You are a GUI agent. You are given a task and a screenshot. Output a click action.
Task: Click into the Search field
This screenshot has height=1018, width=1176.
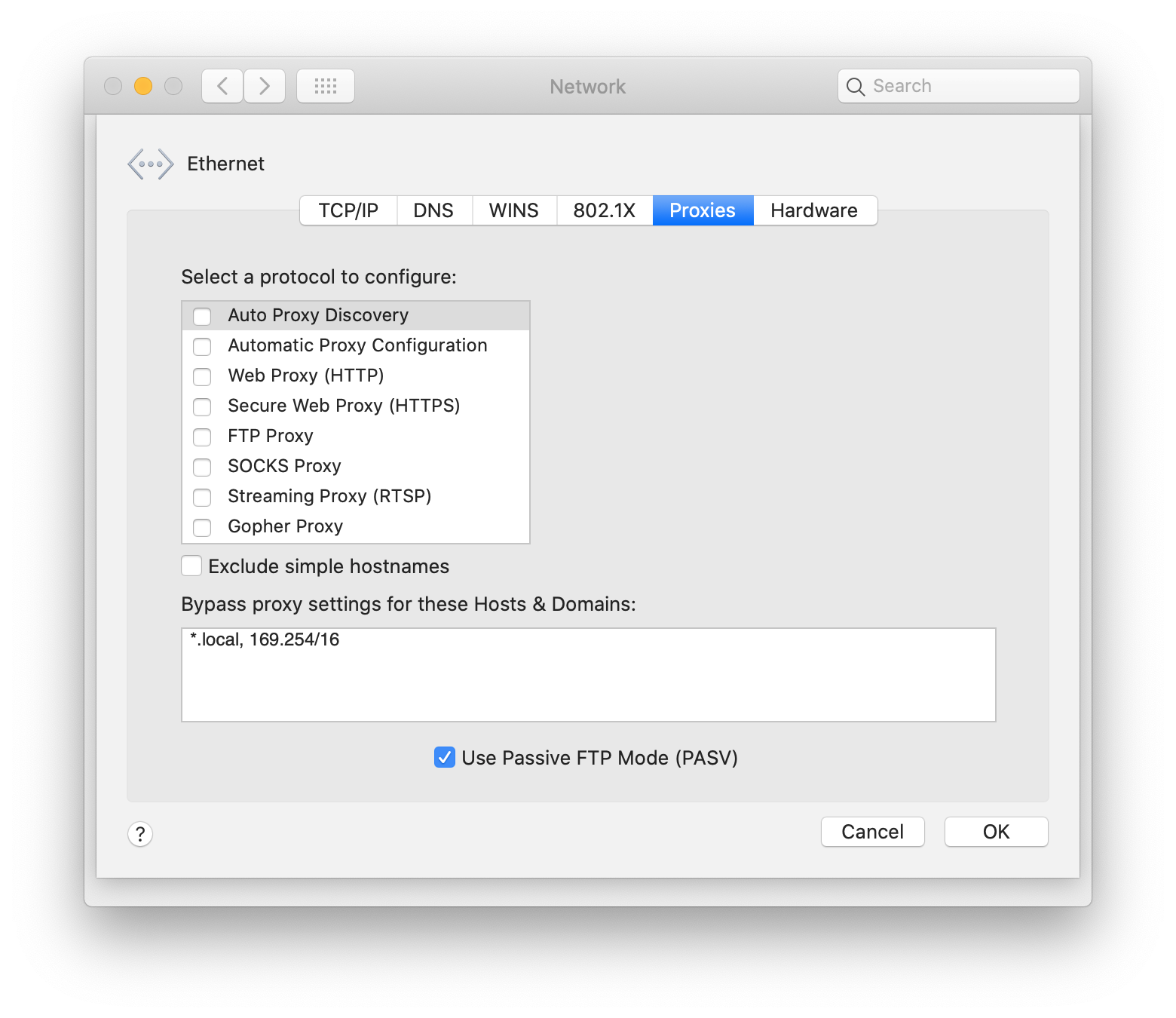click(x=959, y=86)
